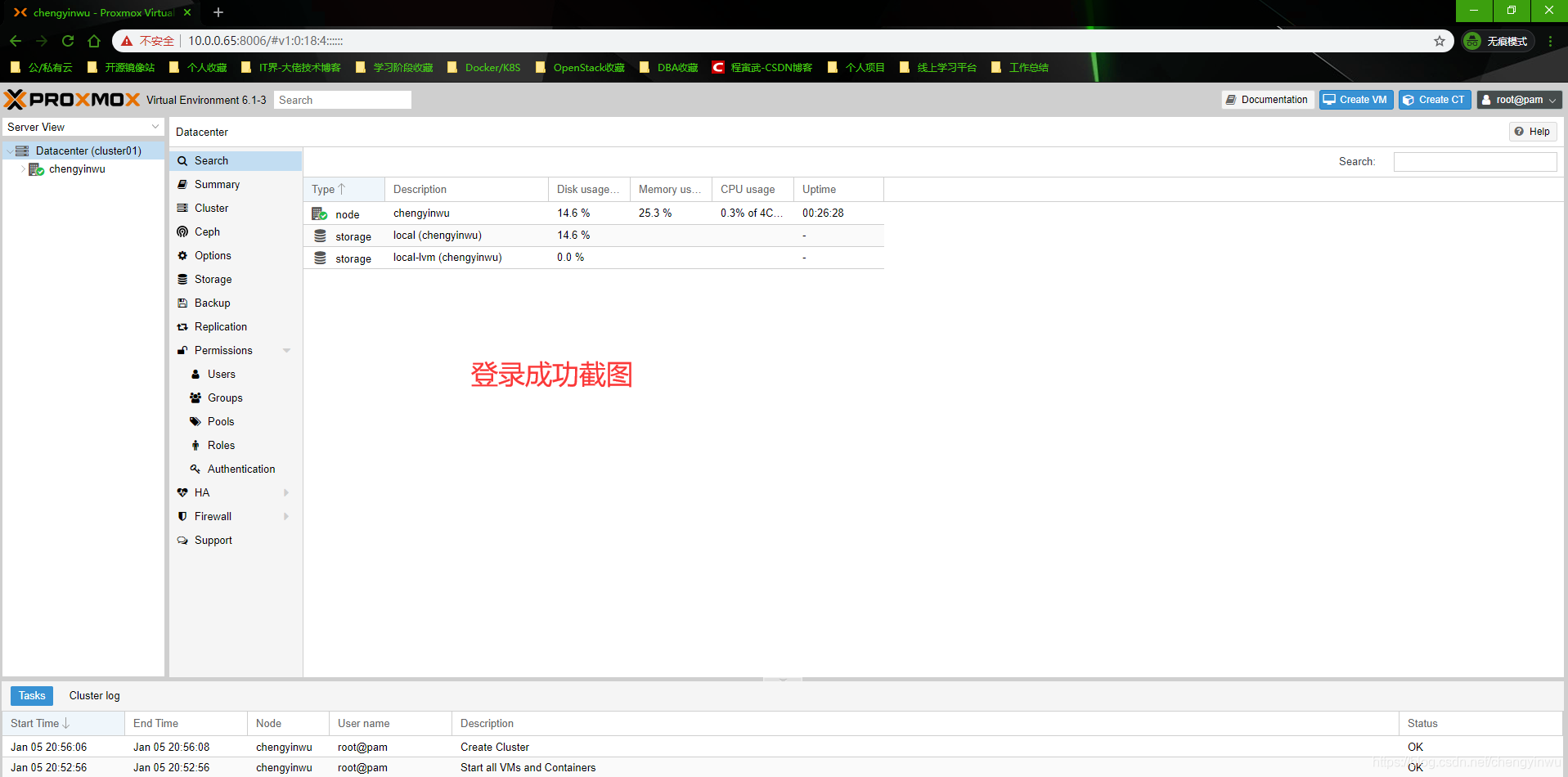
Task: Open the Docker/K8S bookmark folder
Action: click(484, 68)
